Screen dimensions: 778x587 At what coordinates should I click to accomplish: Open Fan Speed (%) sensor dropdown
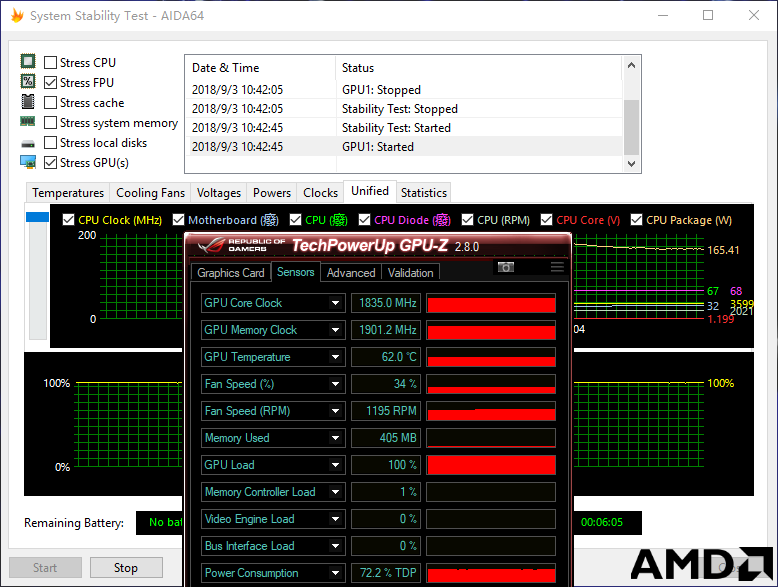(336, 384)
